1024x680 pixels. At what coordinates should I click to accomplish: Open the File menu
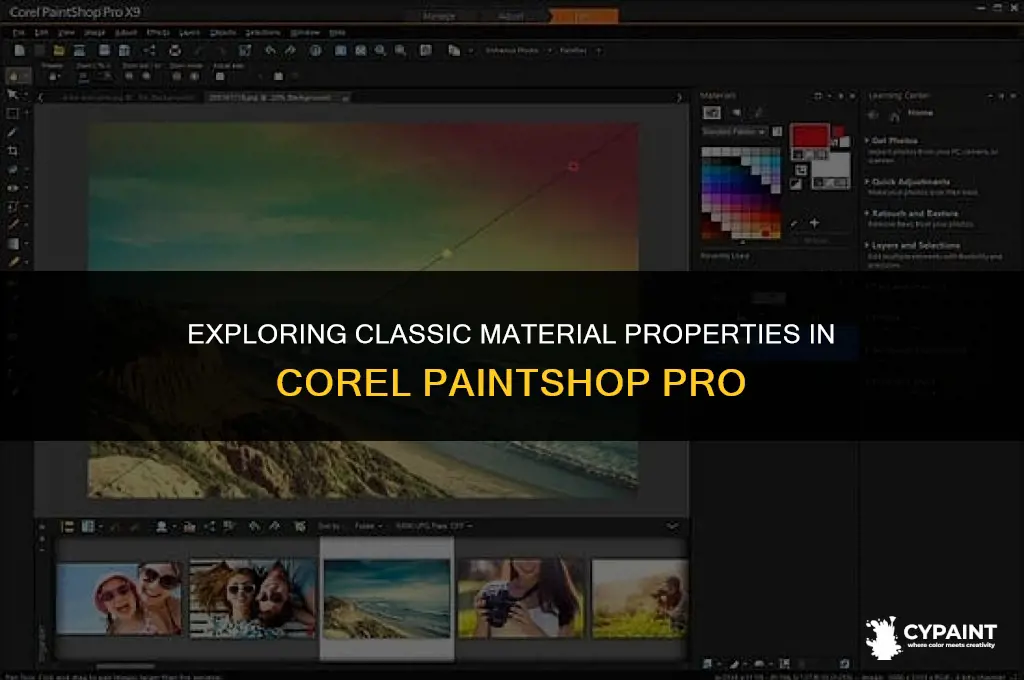18,33
